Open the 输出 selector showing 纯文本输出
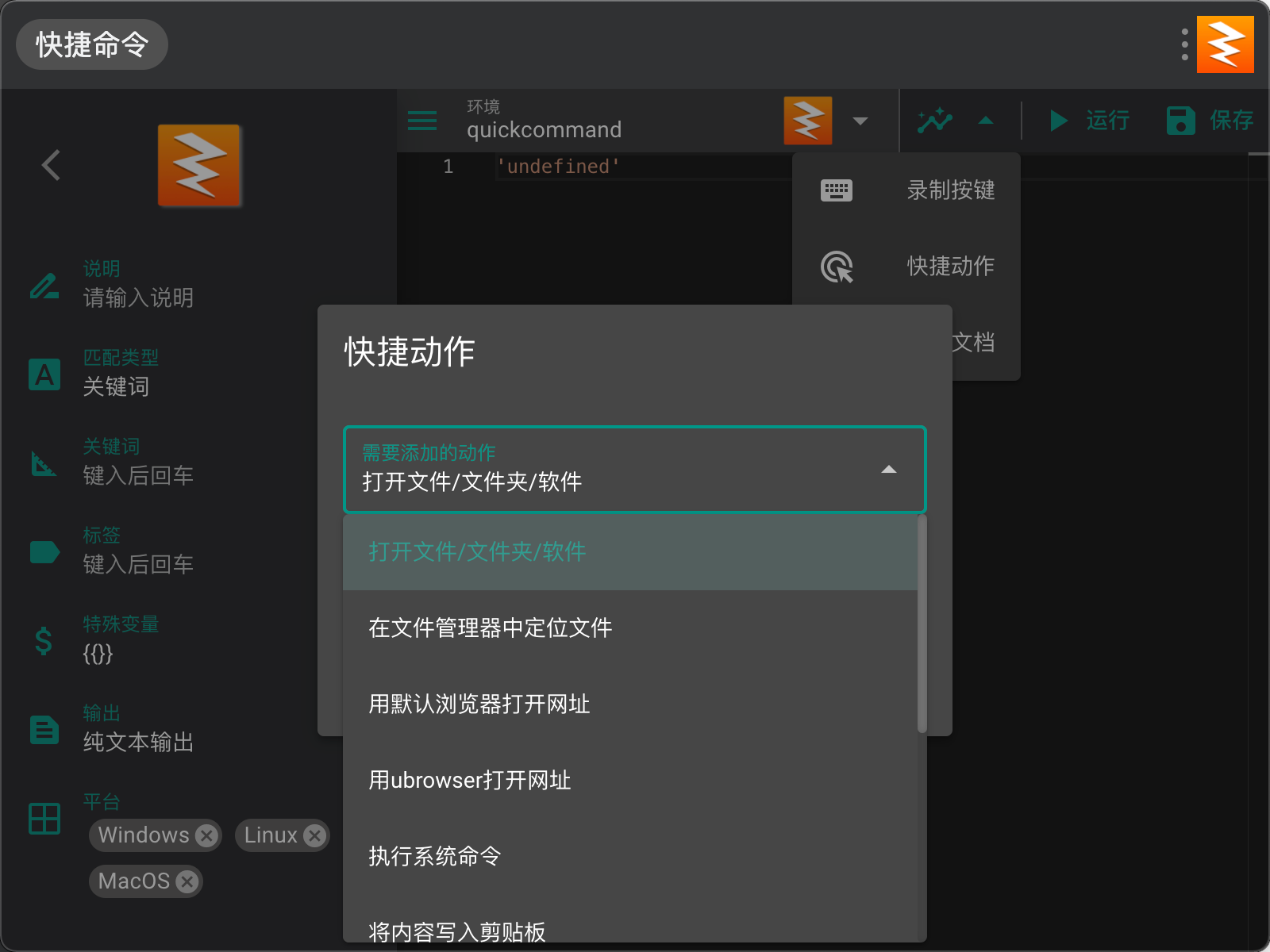 point(198,728)
